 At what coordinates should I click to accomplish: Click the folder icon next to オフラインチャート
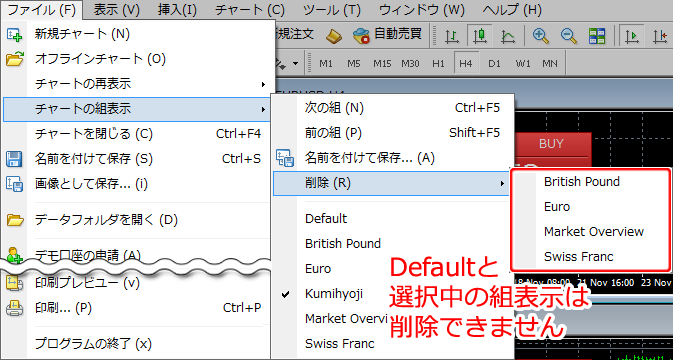15,59
